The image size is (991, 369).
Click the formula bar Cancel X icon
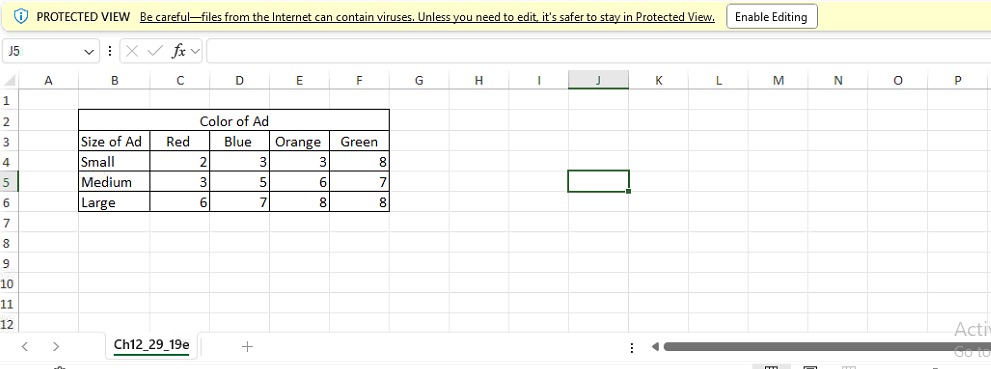tap(132, 51)
